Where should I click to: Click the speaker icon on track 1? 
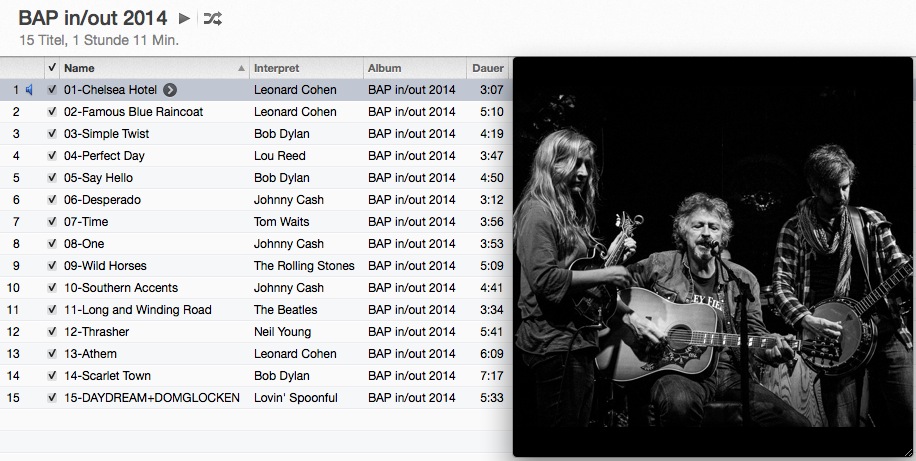[x=30, y=90]
